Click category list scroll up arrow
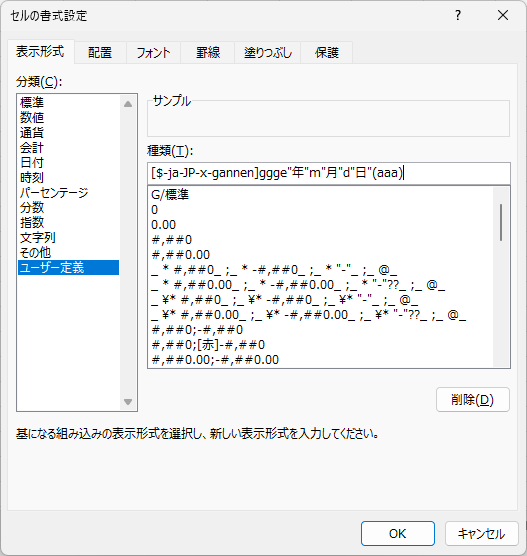527x556 pixels. coord(128,104)
